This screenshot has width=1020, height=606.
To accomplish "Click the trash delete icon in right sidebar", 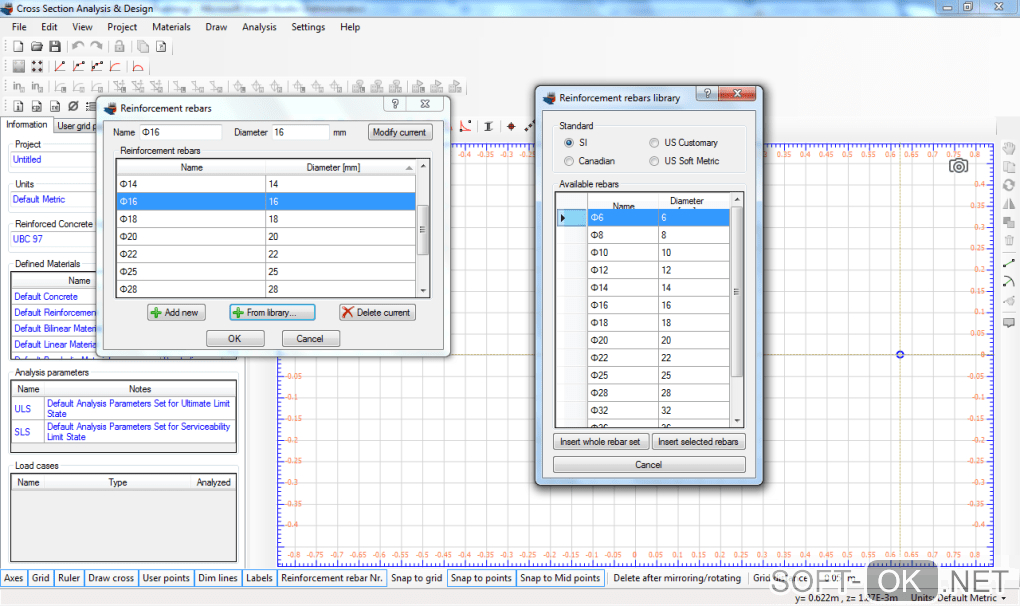I will (1009, 240).
